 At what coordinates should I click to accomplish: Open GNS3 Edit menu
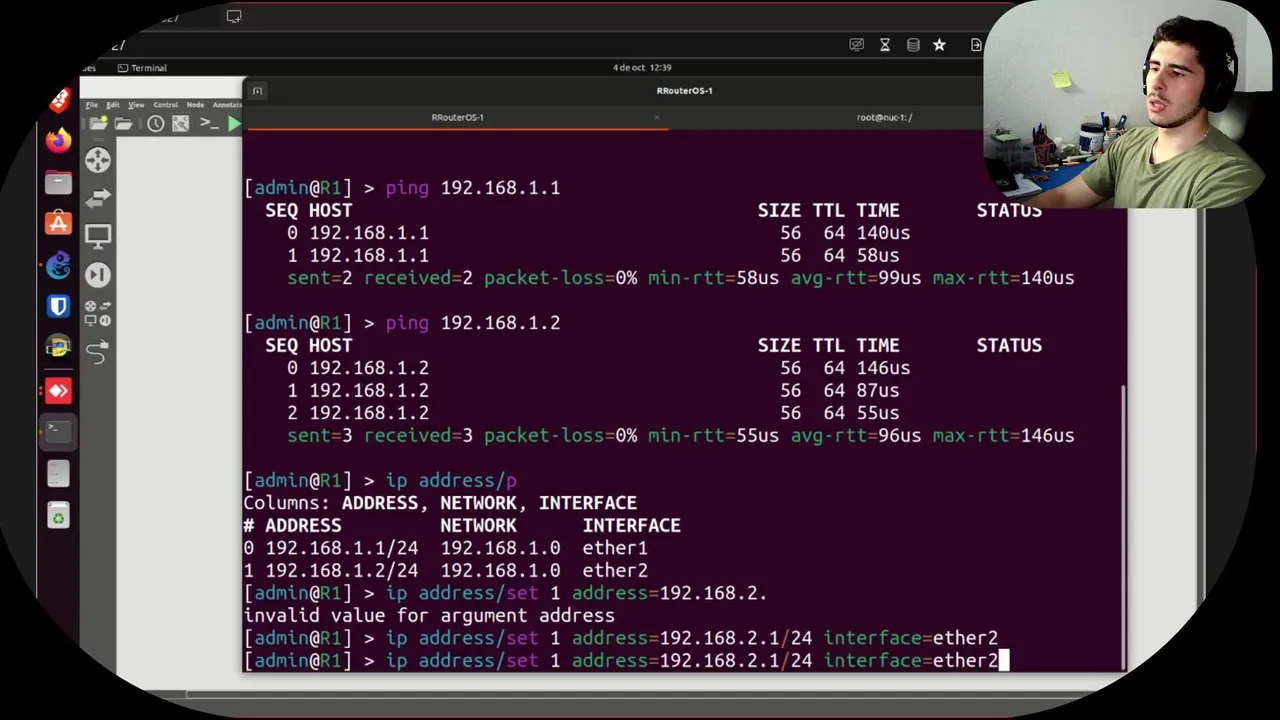[113, 105]
